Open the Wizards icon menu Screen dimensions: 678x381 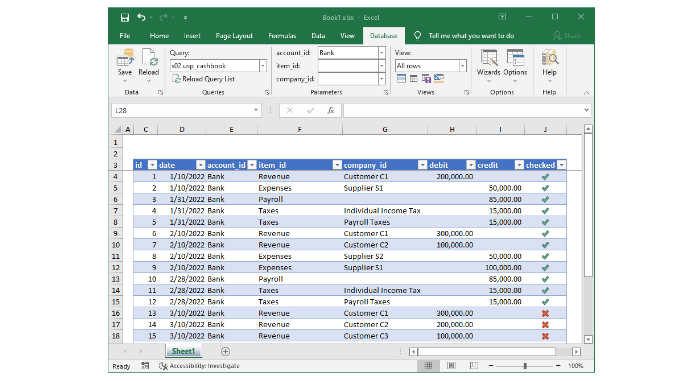coord(489,64)
